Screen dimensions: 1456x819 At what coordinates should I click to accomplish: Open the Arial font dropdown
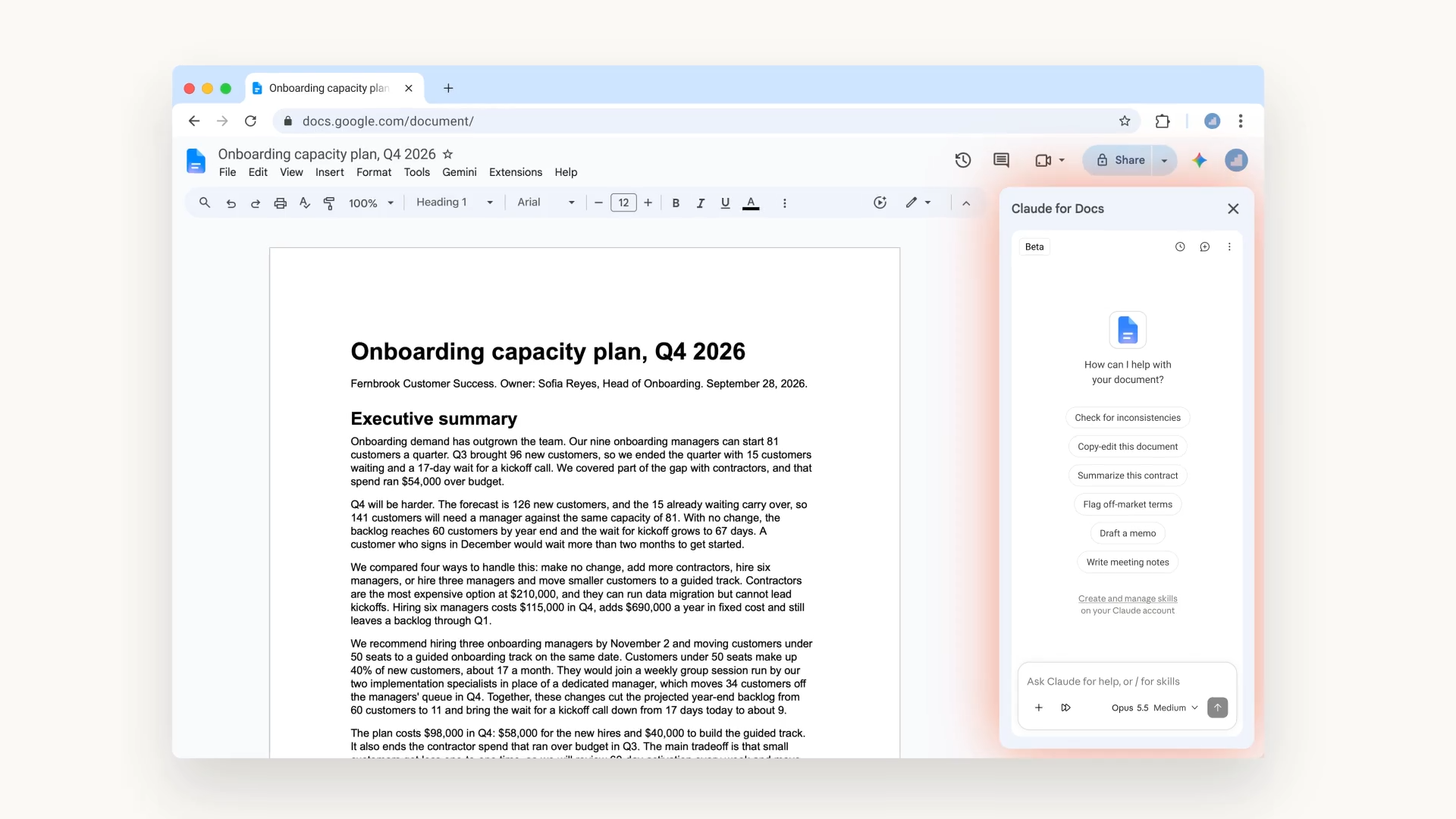click(x=546, y=202)
